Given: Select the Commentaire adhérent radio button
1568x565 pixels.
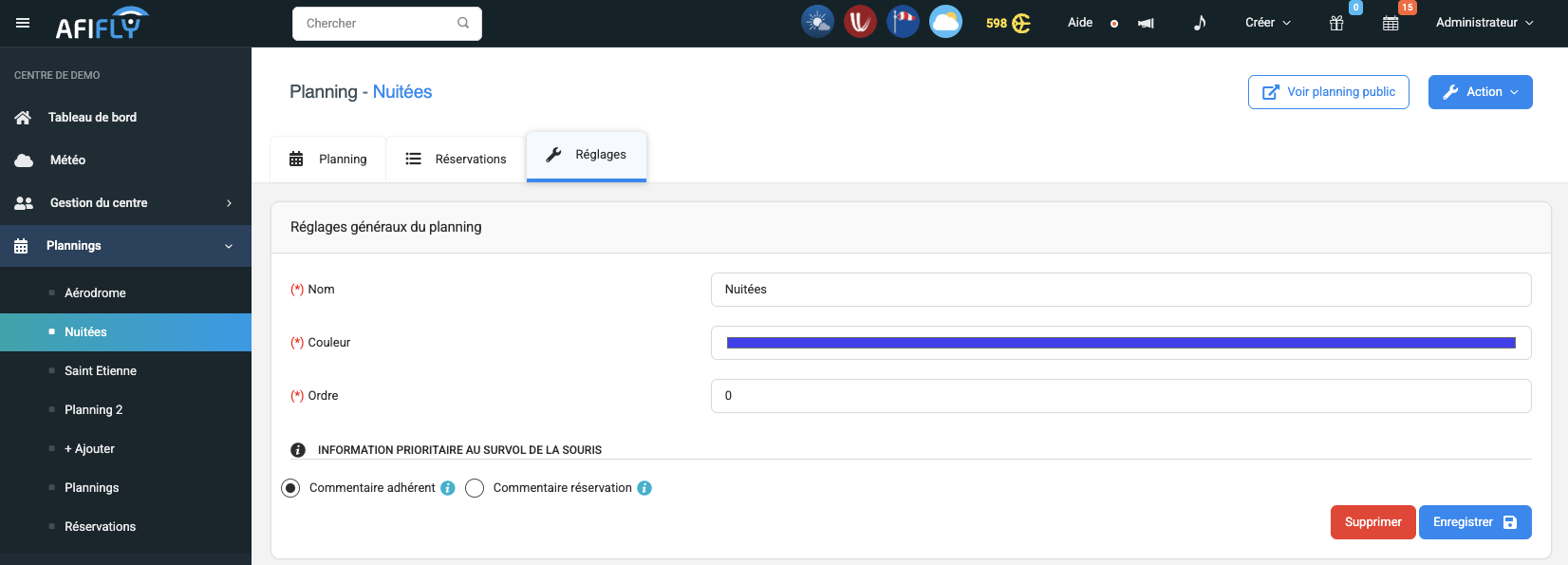Looking at the screenshot, I should click(290, 488).
